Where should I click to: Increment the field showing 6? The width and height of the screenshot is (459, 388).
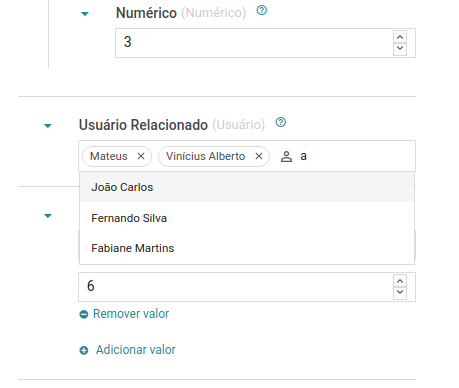(400, 281)
